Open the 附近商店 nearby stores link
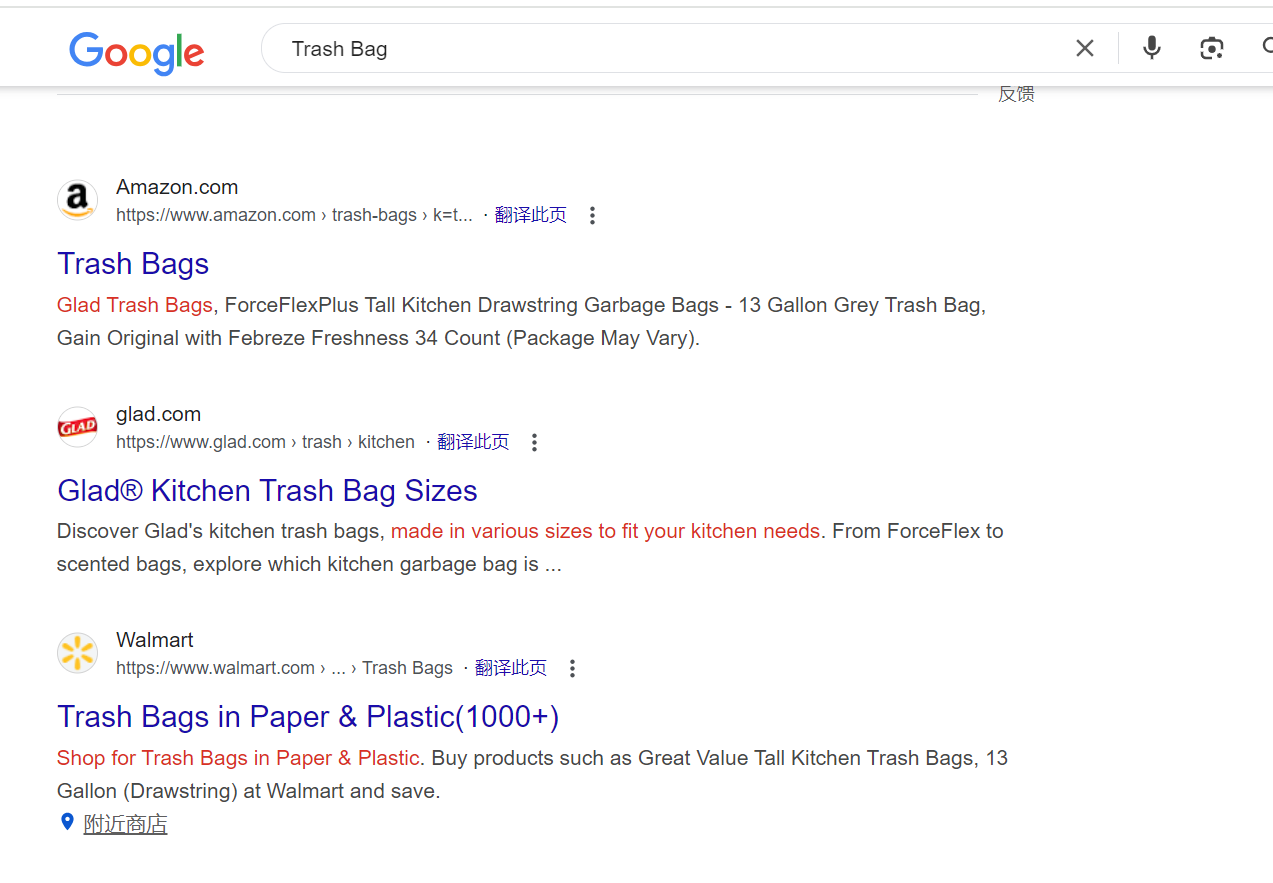The width and height of the screenshot is (1273, 883). click(125, 824)
